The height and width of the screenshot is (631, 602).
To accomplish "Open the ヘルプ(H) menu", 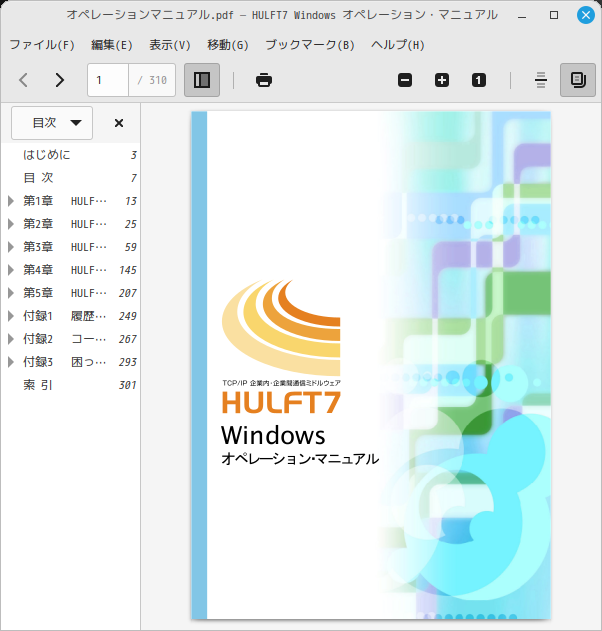I will pyautogui.click(x=398, y=45).
